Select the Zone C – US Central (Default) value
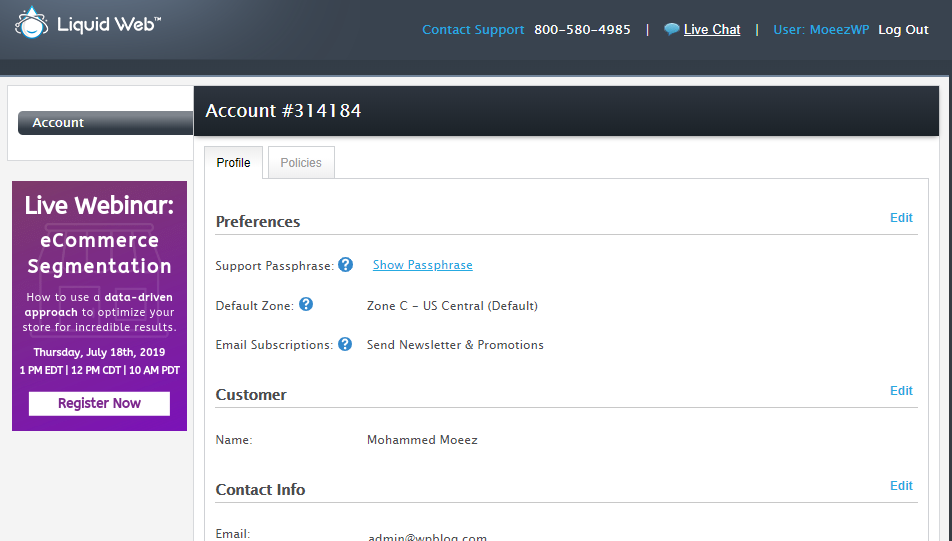Viewport: 952px width, 541px height. coord(452,305)
